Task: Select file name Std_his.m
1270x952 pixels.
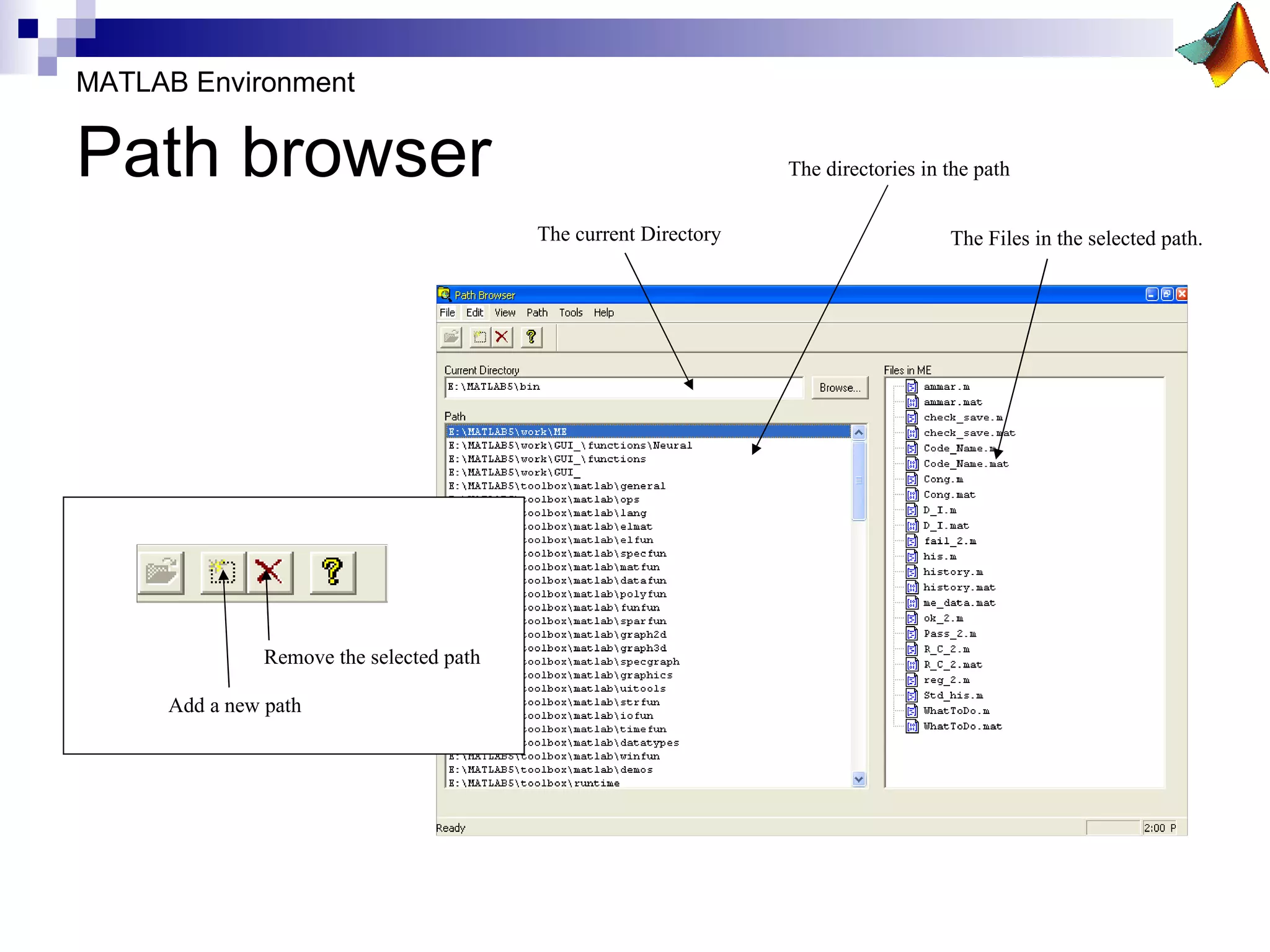Action: [x=953, y=696]
